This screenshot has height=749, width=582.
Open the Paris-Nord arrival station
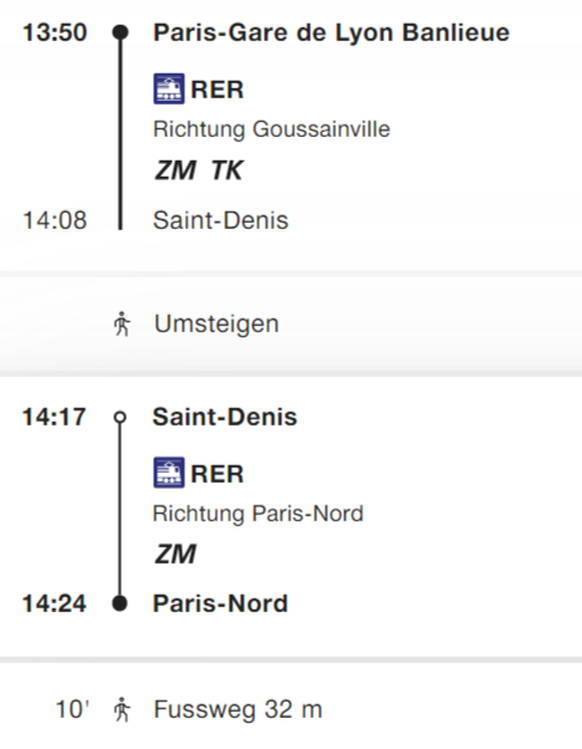(x=220, y=603)
